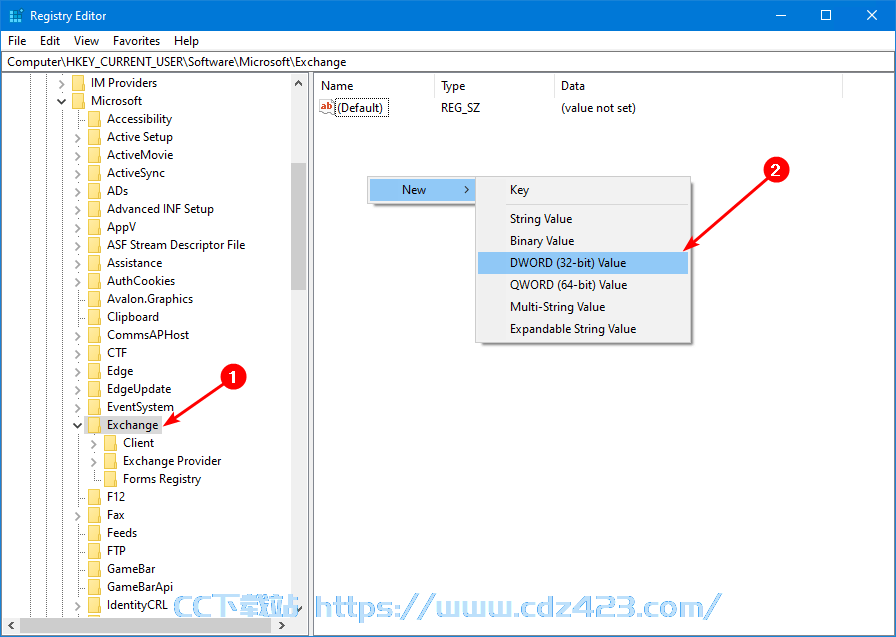The height and width of the screenshot is (637, 896).
Task: Click the IM Providers folder icon
Action: 79,83
